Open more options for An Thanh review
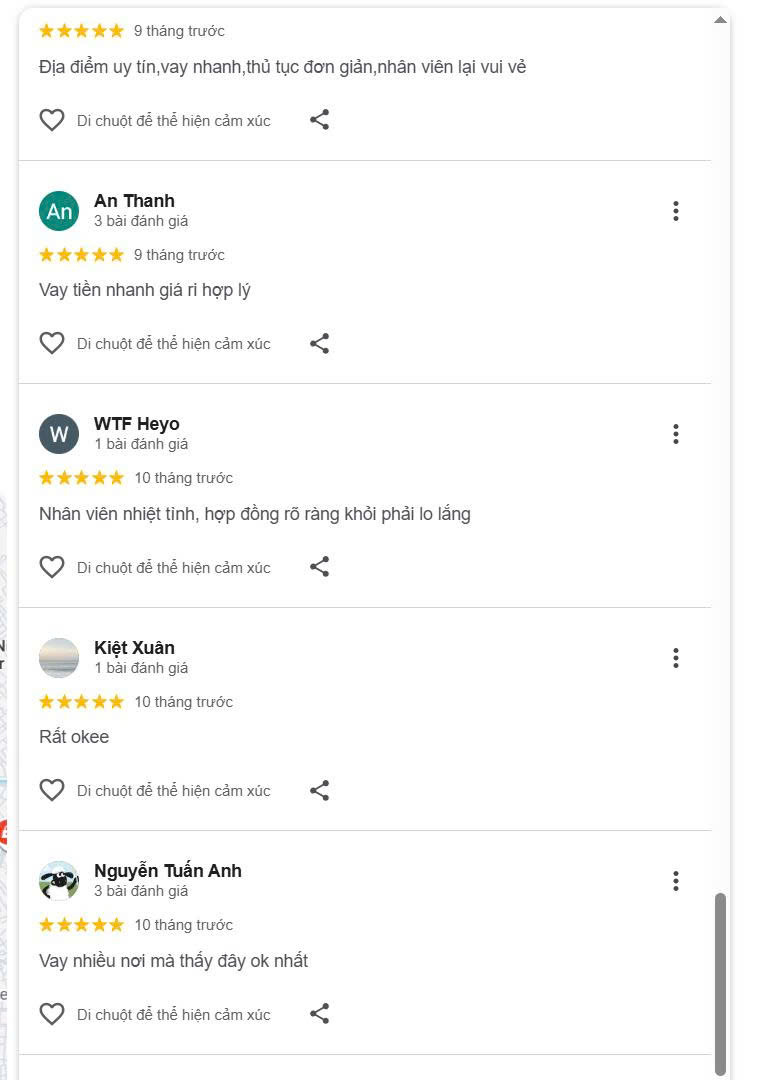 click(x=676, y=211)
